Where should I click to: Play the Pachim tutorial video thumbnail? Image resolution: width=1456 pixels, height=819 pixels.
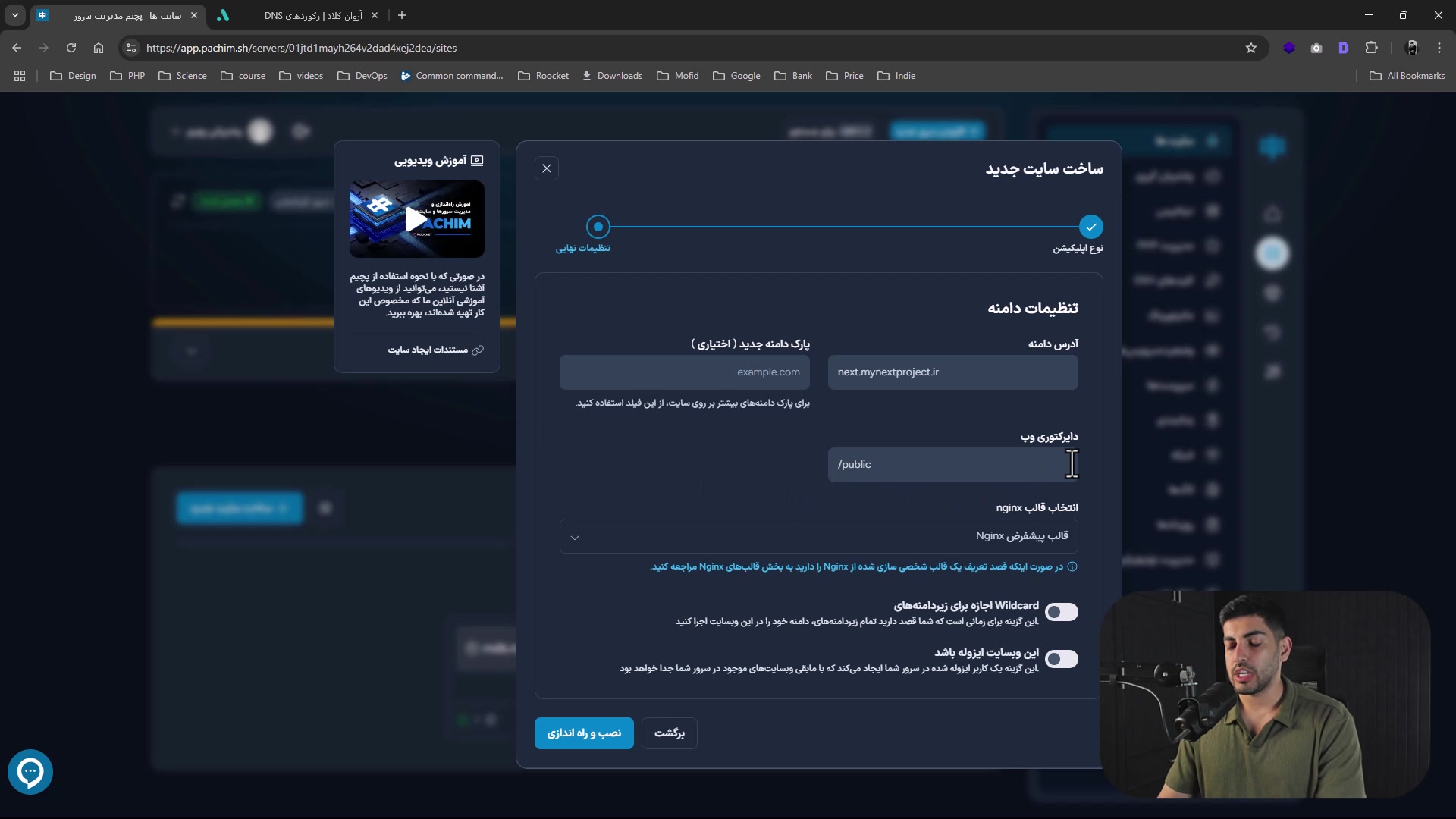click(x=416, y=219)
